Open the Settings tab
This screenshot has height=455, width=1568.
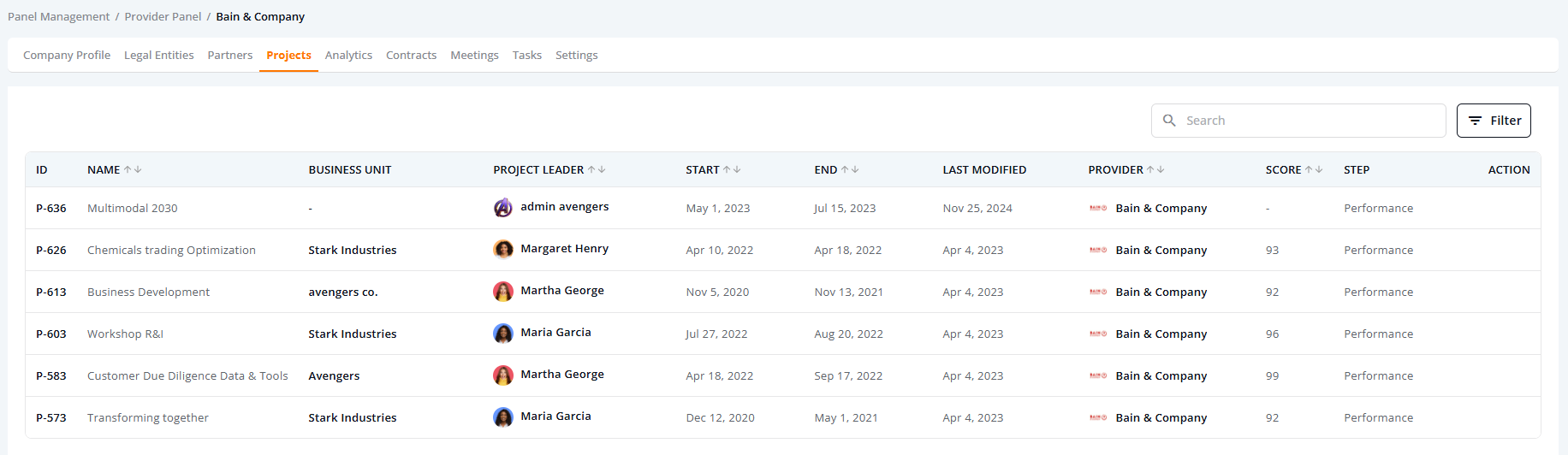click(577, 55)
